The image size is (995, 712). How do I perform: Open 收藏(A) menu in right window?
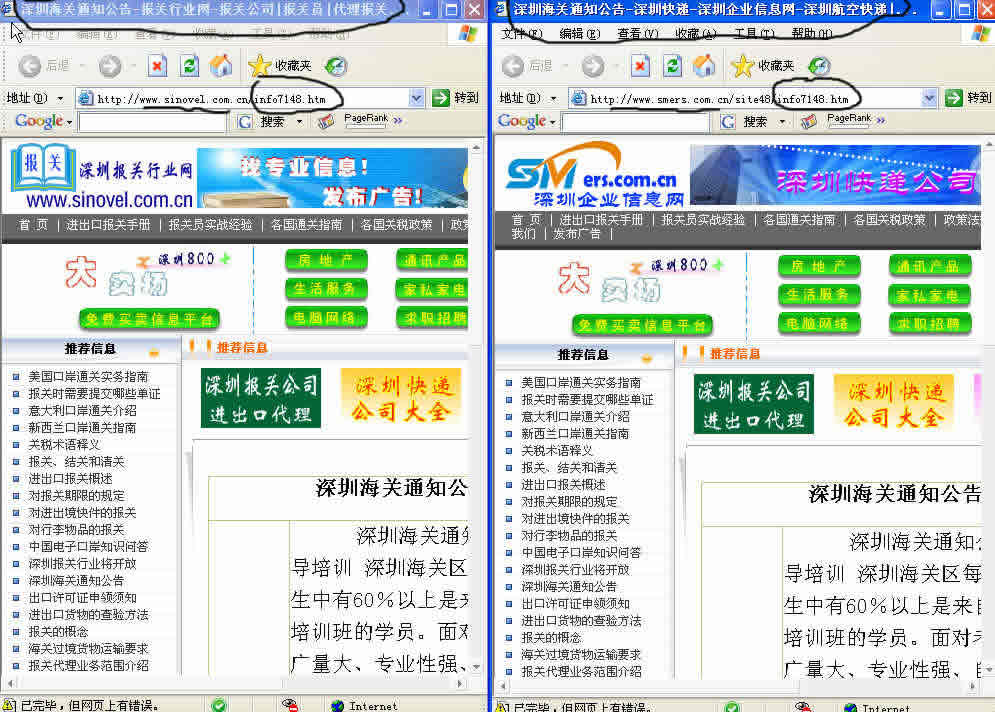click(695, 34)
